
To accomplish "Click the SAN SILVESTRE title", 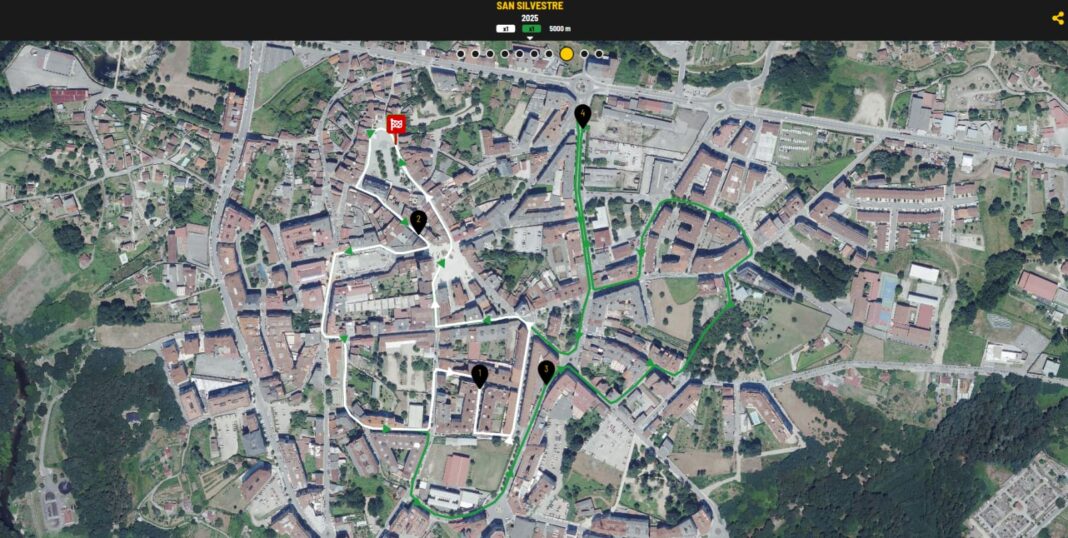I will click(529, 6).
